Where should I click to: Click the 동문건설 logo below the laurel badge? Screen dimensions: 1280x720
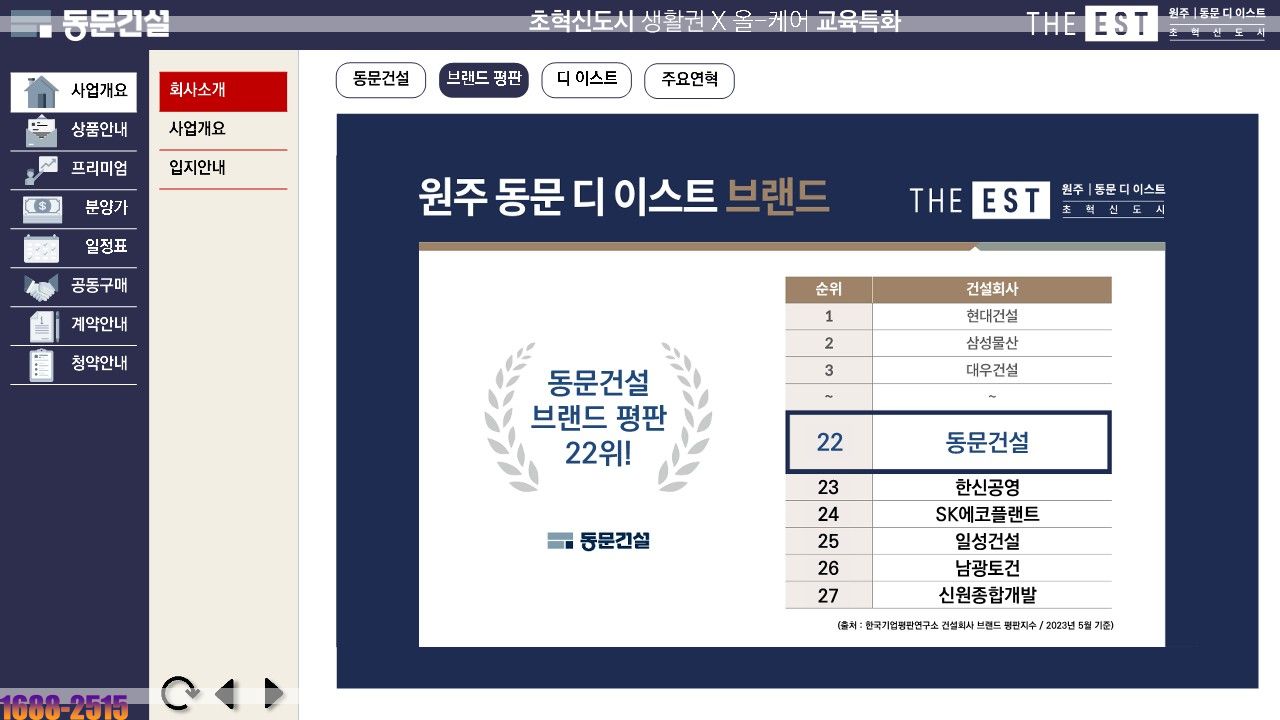pos(599,541)
